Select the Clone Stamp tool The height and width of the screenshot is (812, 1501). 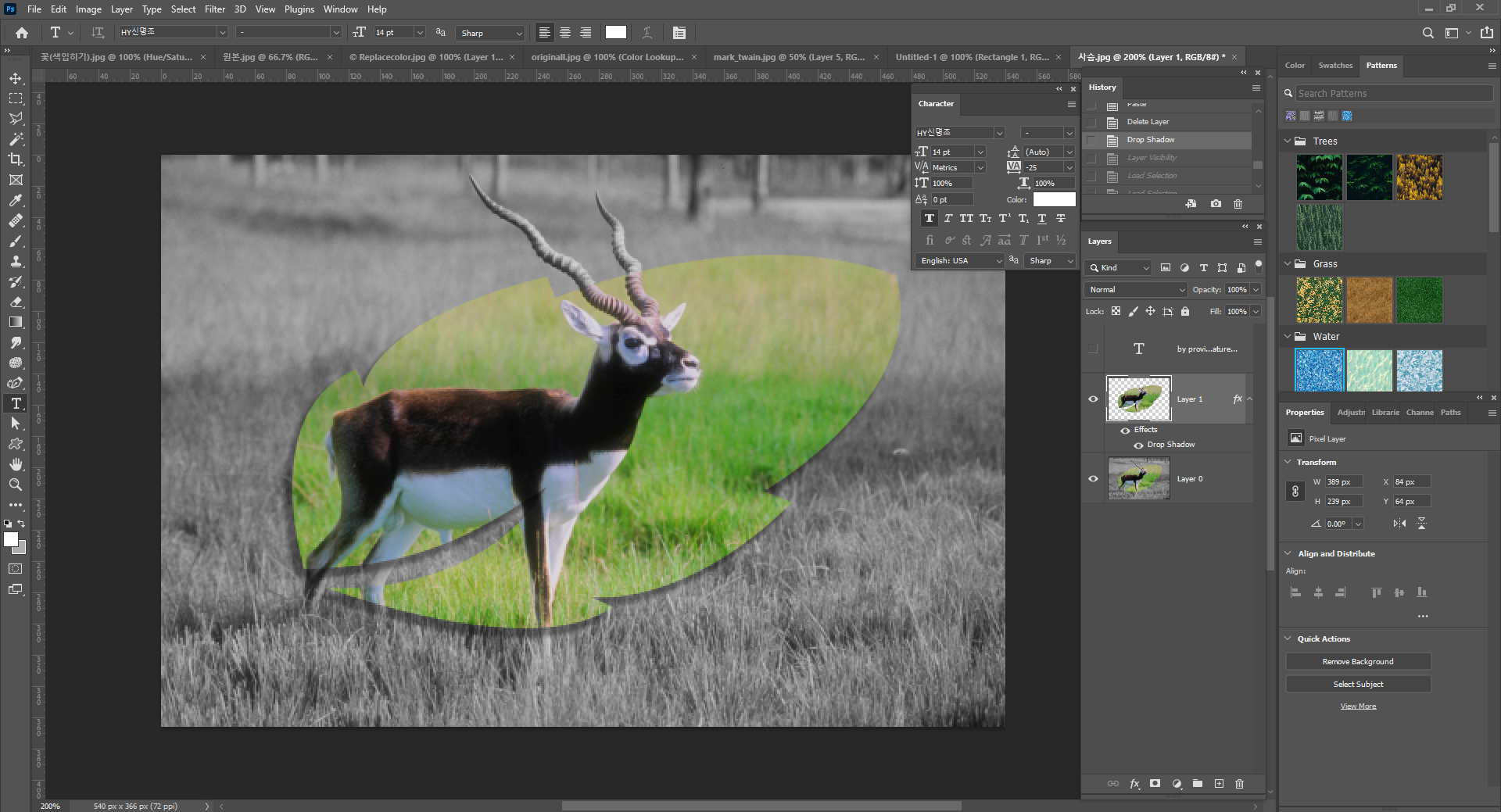[16, 261]
